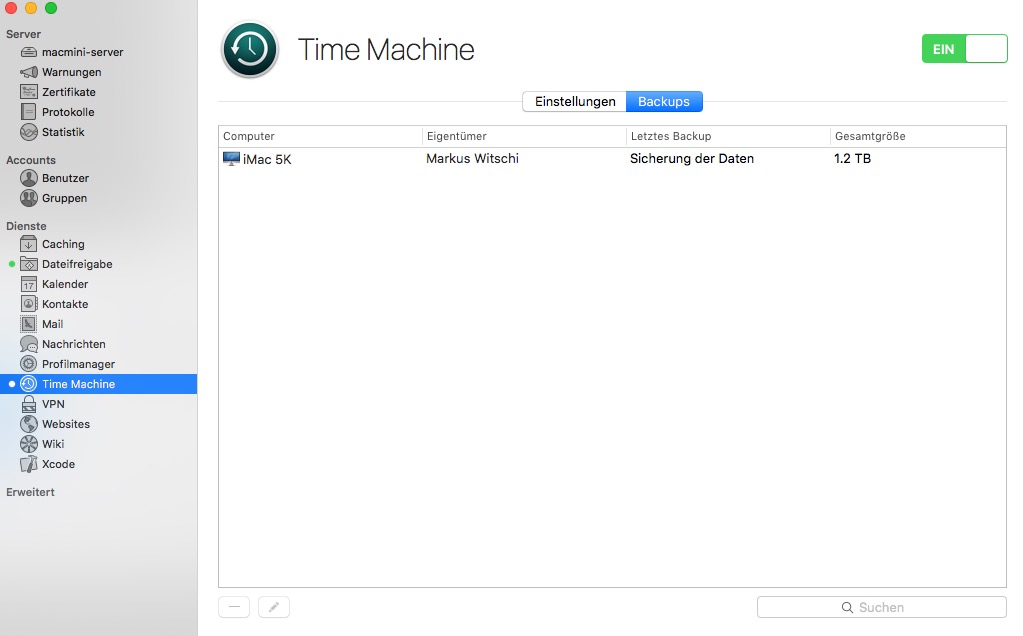Sort by Gesamtgröße column header

click(x=918, y=136)
